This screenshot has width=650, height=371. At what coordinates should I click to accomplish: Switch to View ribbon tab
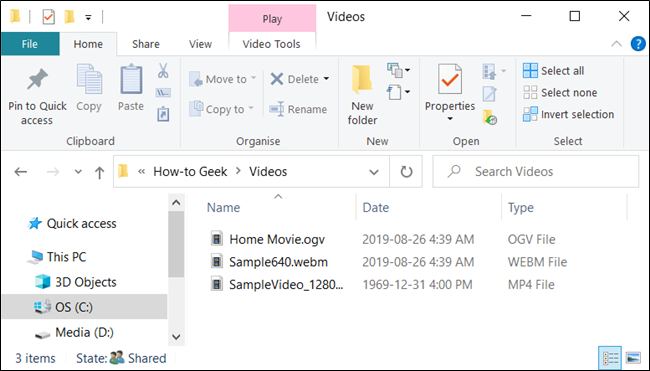click(200, 44)
